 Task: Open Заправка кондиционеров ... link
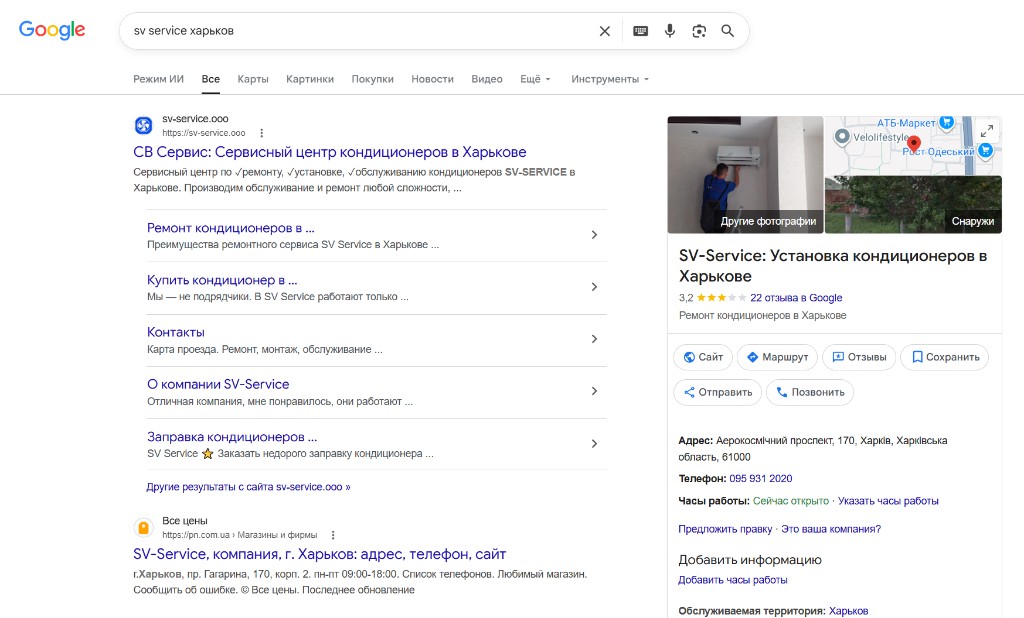point(232,436)
